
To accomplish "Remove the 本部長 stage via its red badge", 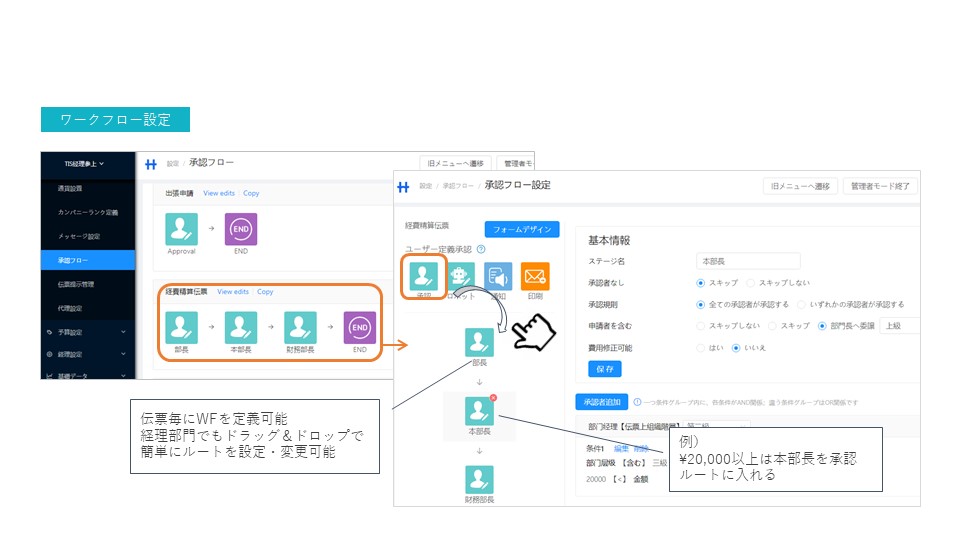I will tap(493, 398).
